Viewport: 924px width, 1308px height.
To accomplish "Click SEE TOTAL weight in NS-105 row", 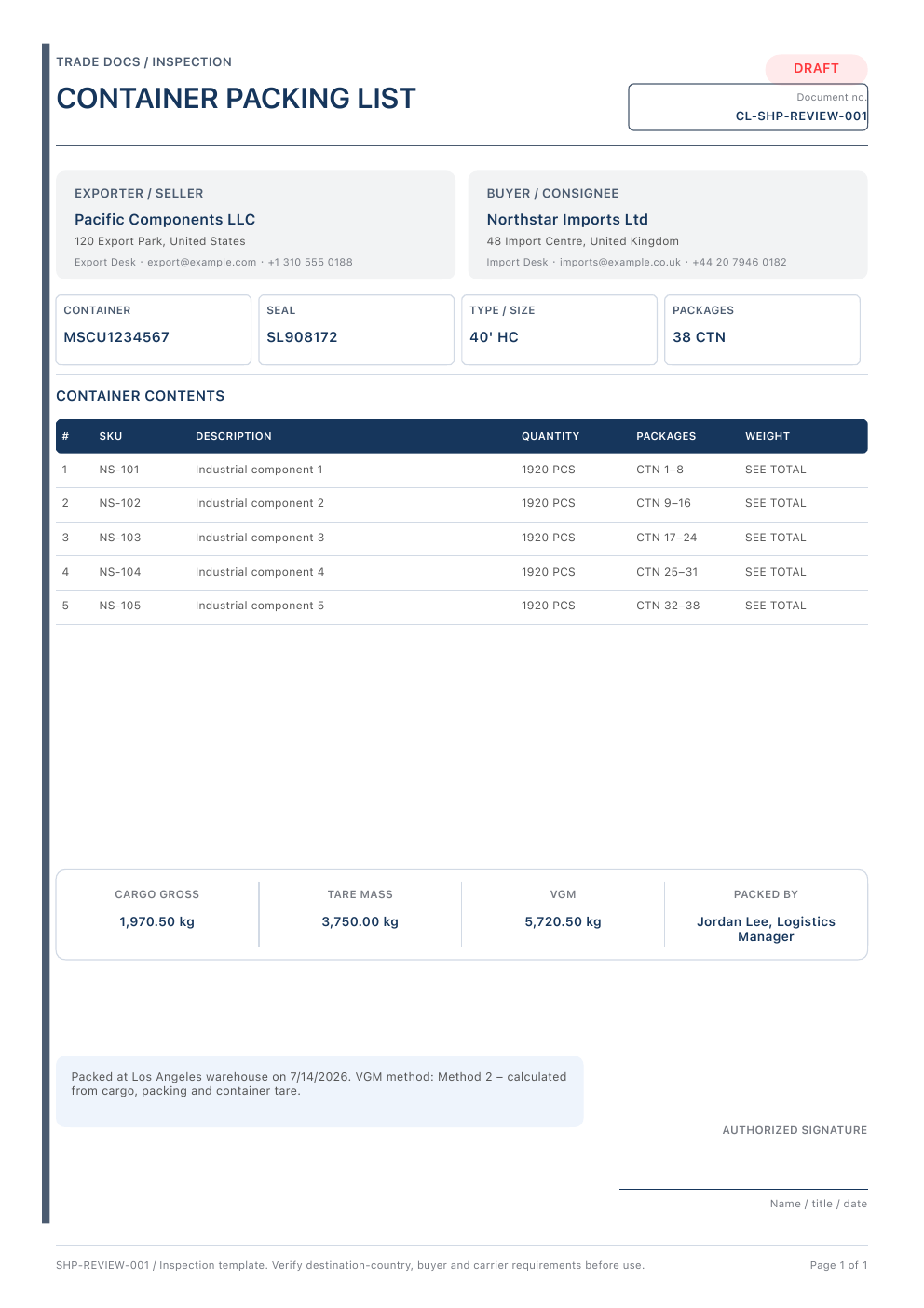I will pos(776,606).
